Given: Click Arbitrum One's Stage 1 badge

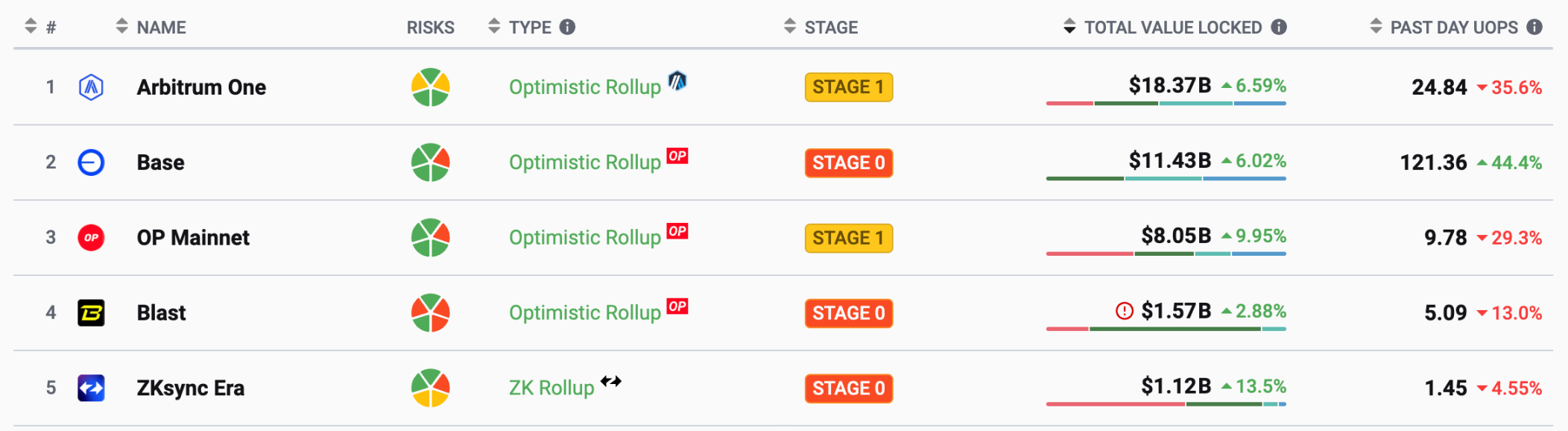Looking at the screenshot, I should coord(848,87).
